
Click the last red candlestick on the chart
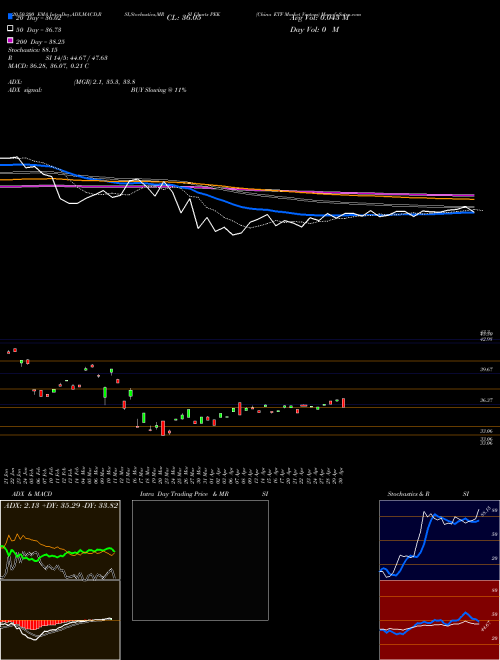pyautogui.click(x=344, y=403)
